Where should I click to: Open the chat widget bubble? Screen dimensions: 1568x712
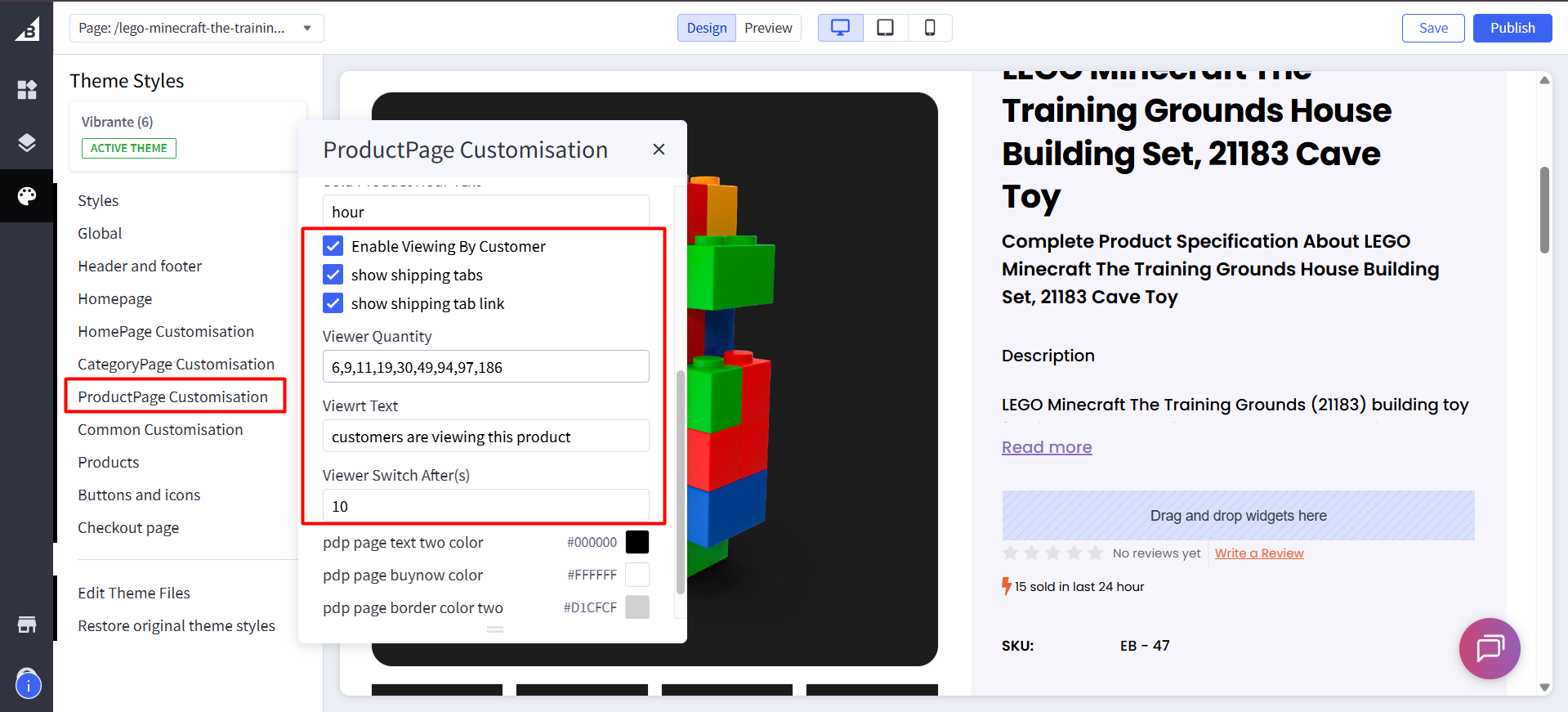[x=1490, y=648]
